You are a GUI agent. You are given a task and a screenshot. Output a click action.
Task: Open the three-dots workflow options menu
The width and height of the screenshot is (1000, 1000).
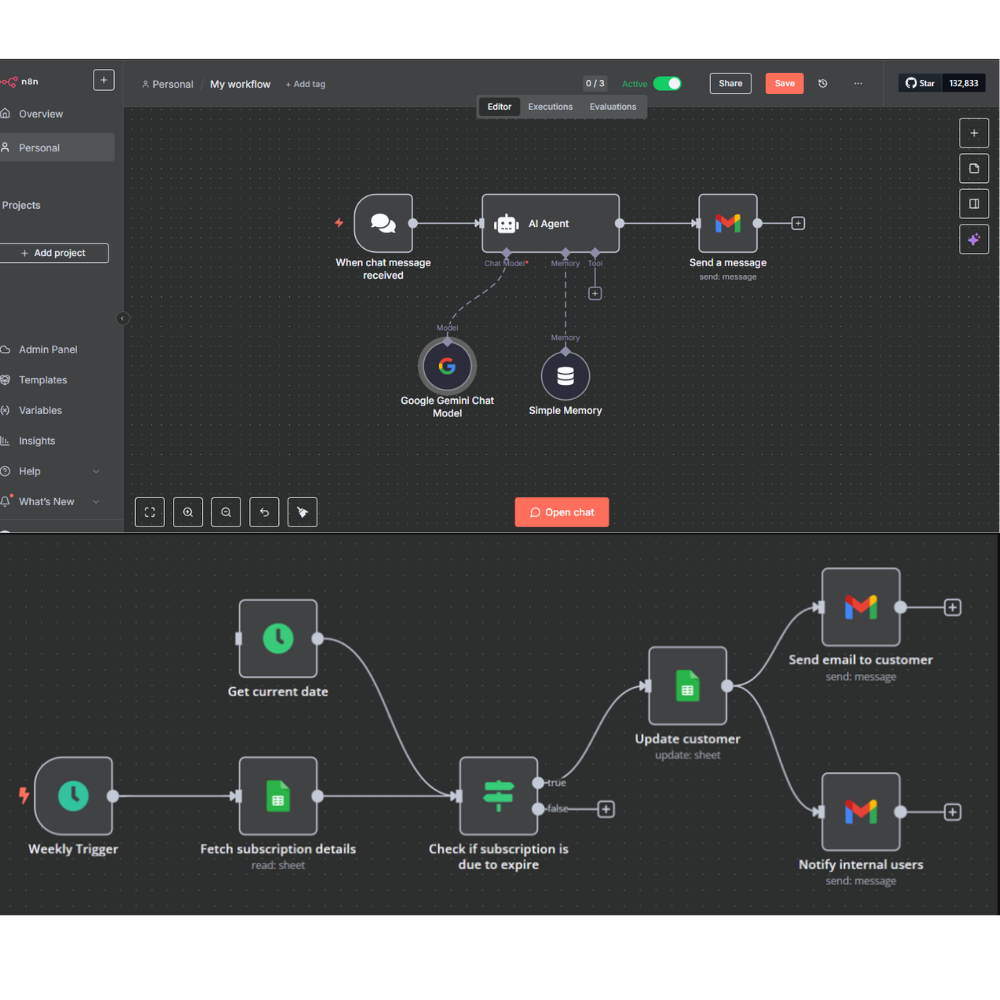point(858,84)
